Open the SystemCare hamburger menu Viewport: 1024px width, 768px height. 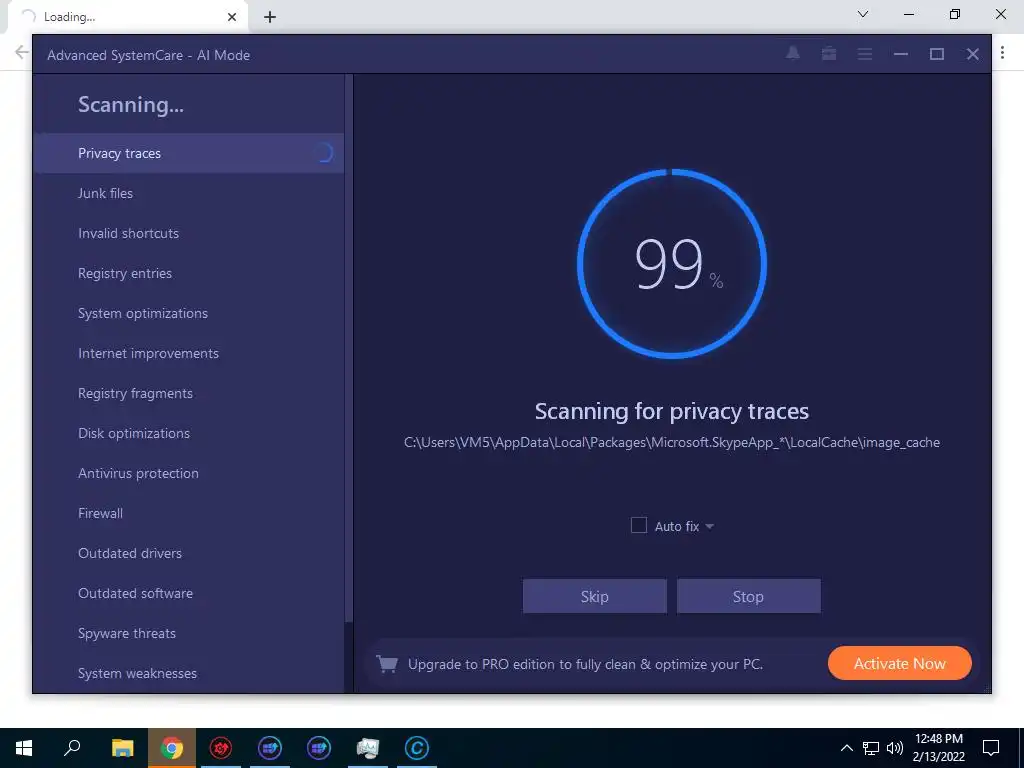click(865, 54)
